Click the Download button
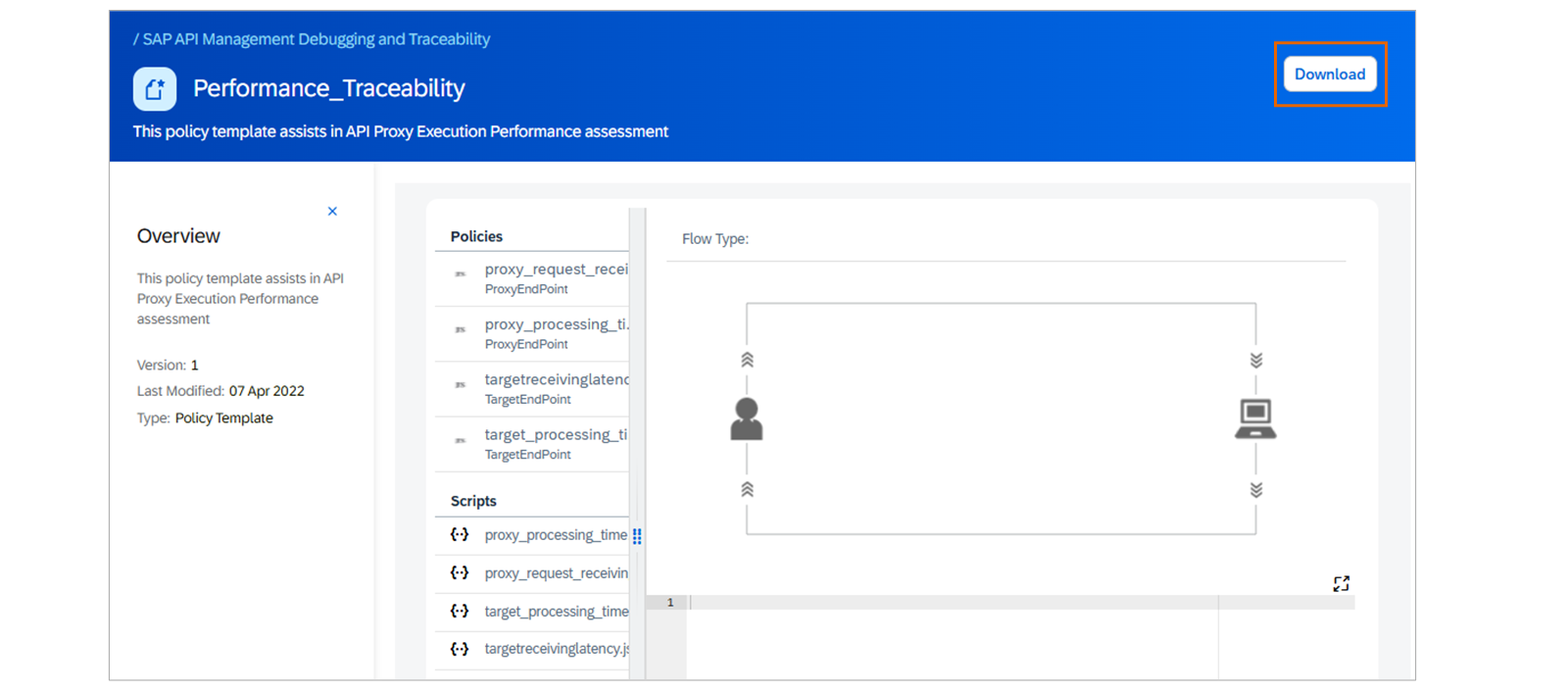This screenshot has width=1568, height=691. [x=1330, y=74]
